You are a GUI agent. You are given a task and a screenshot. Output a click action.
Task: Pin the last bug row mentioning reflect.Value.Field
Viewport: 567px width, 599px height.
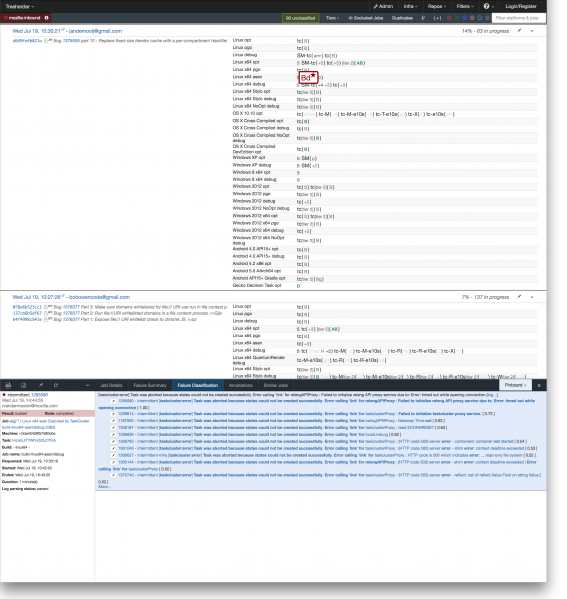pyautogui.click(x=113, y=475)
